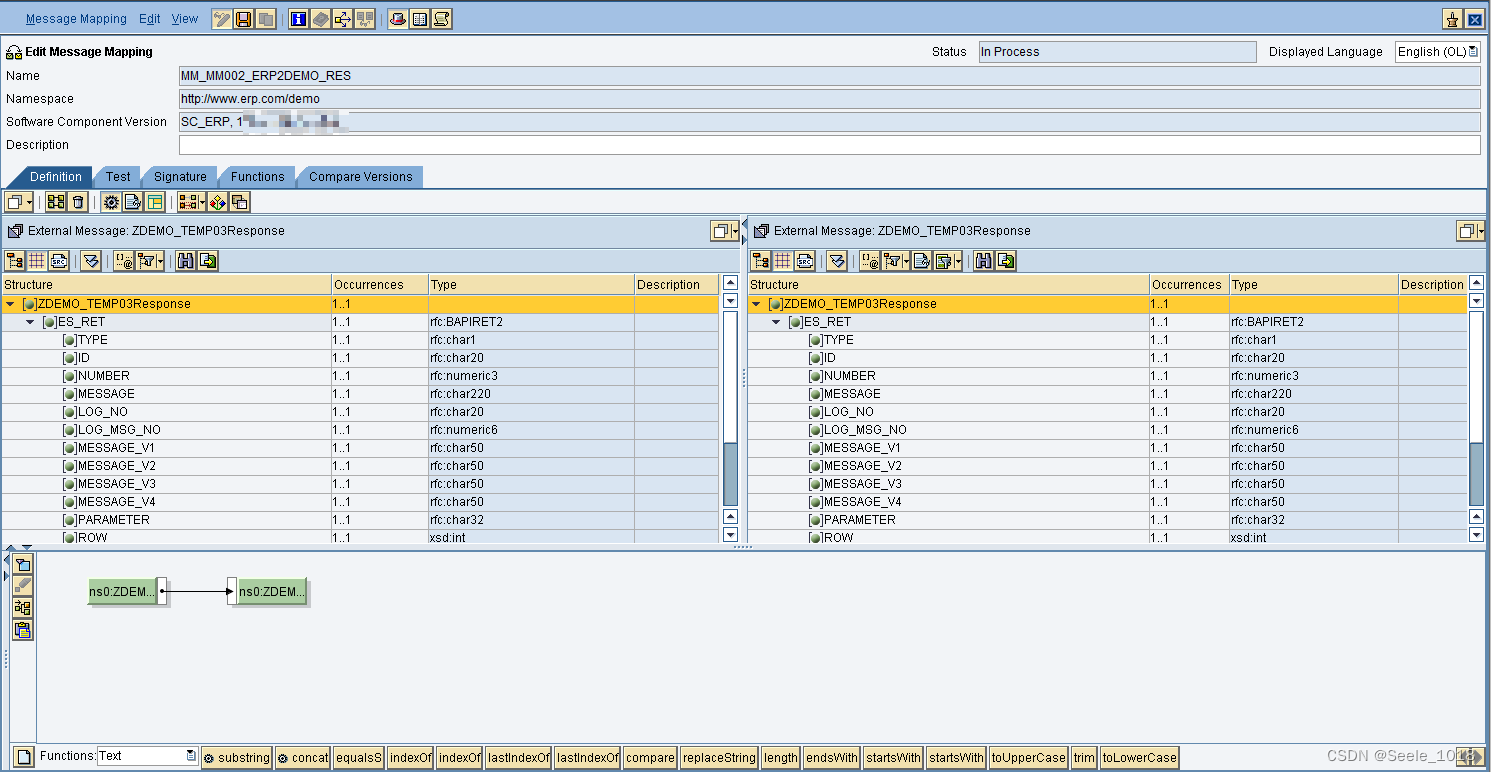This screenshot has width=1491, height=772.
Task: Collapse ZDEMO_TEMP03Response root in left source pane
Action: 11,304
